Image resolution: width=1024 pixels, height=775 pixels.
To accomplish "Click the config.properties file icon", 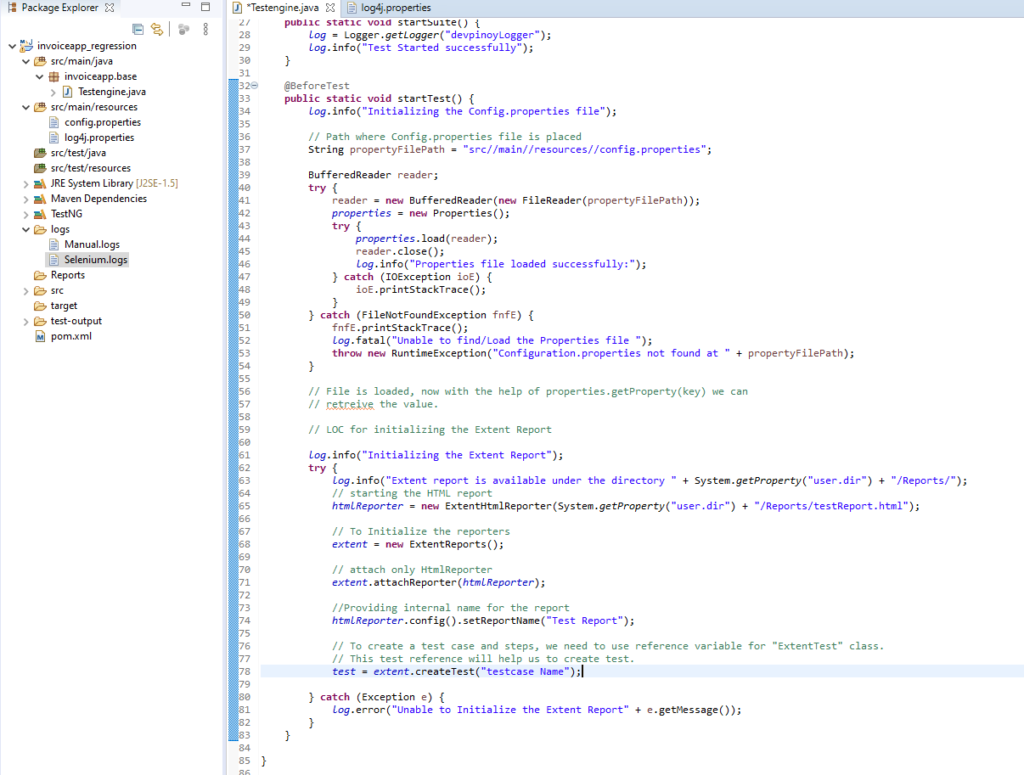I will (54, 122).
